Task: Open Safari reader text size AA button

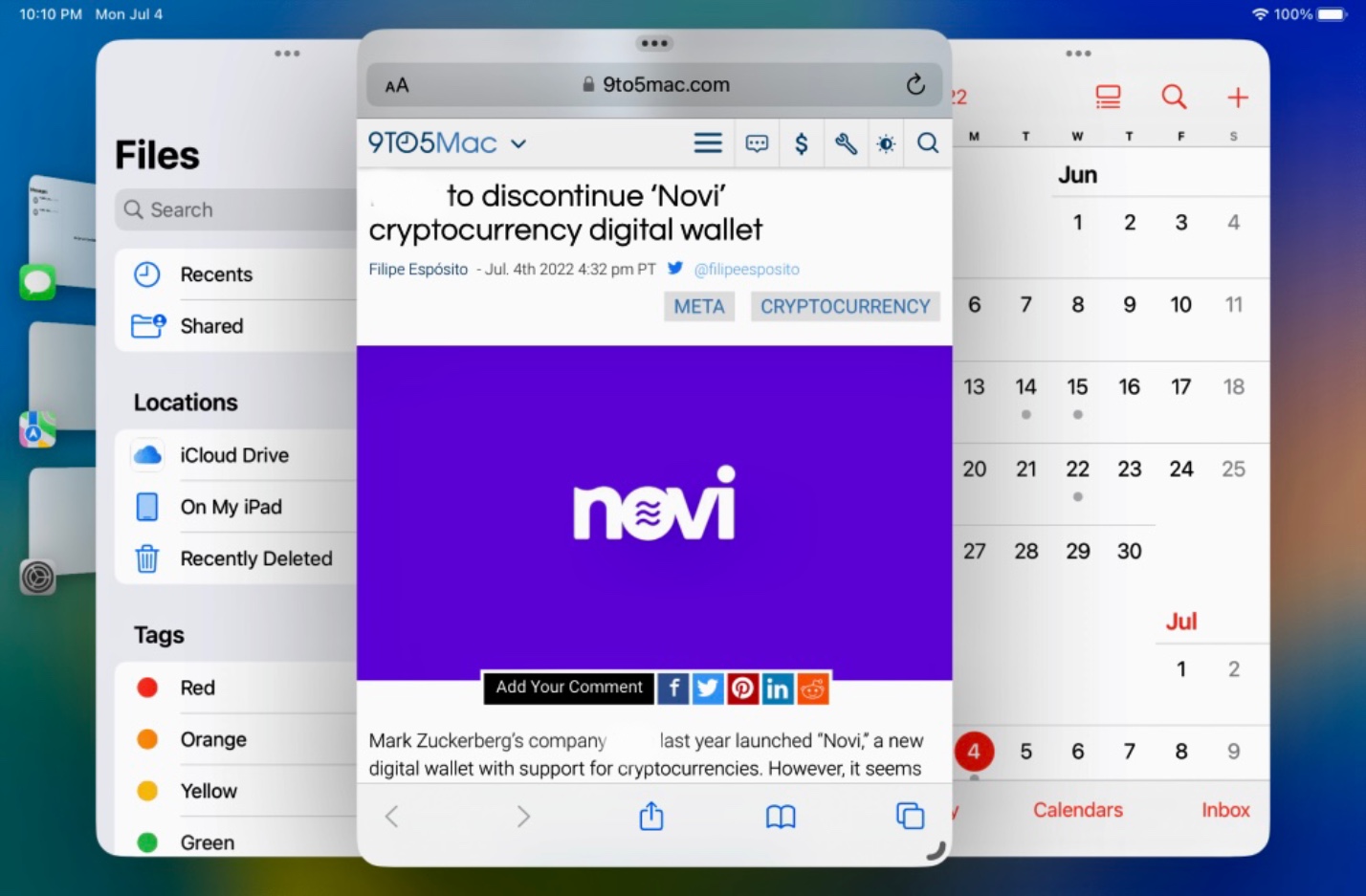Action: click(397, 86)
